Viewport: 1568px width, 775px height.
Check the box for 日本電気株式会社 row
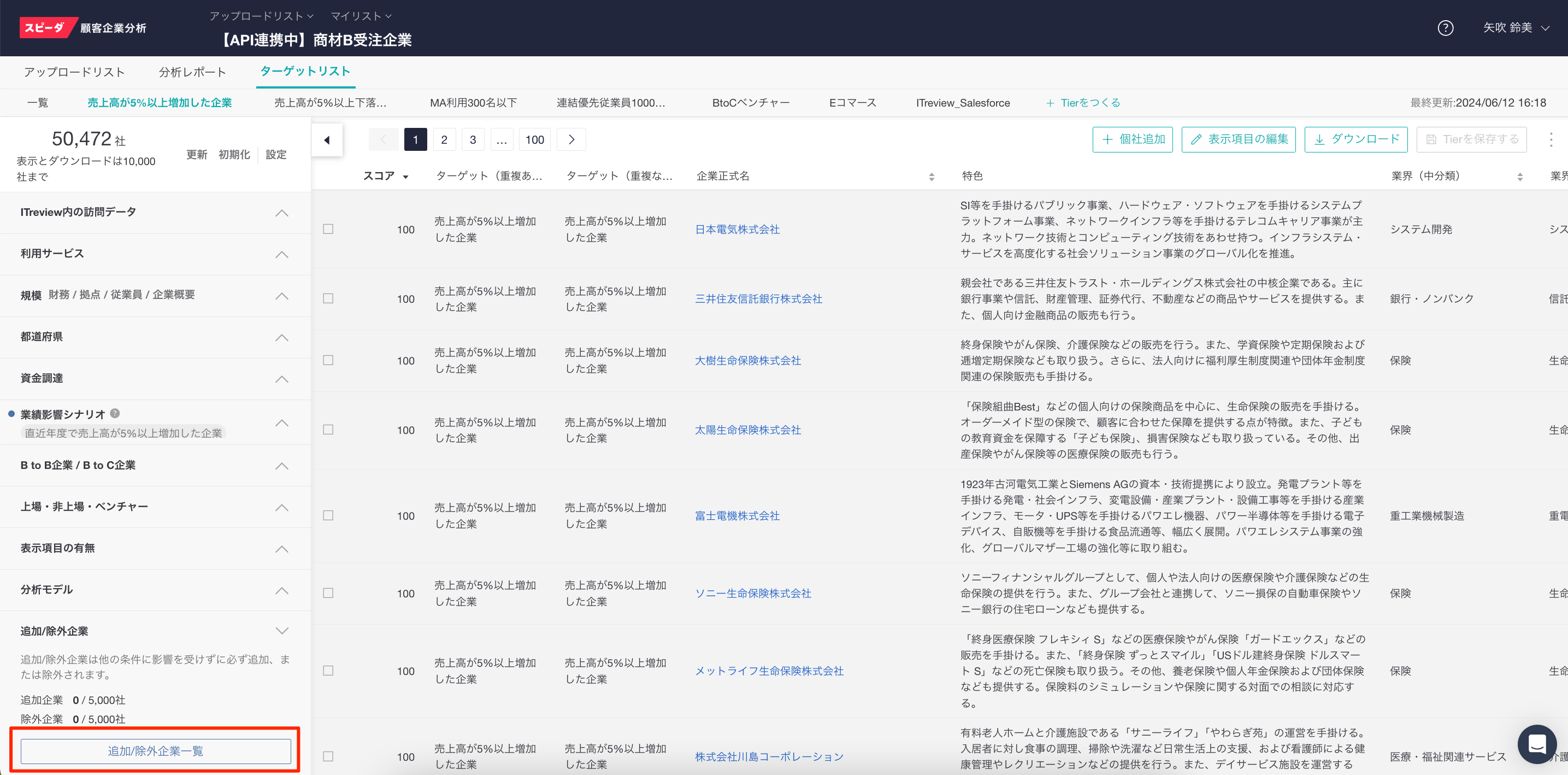(x=328, y=229)
